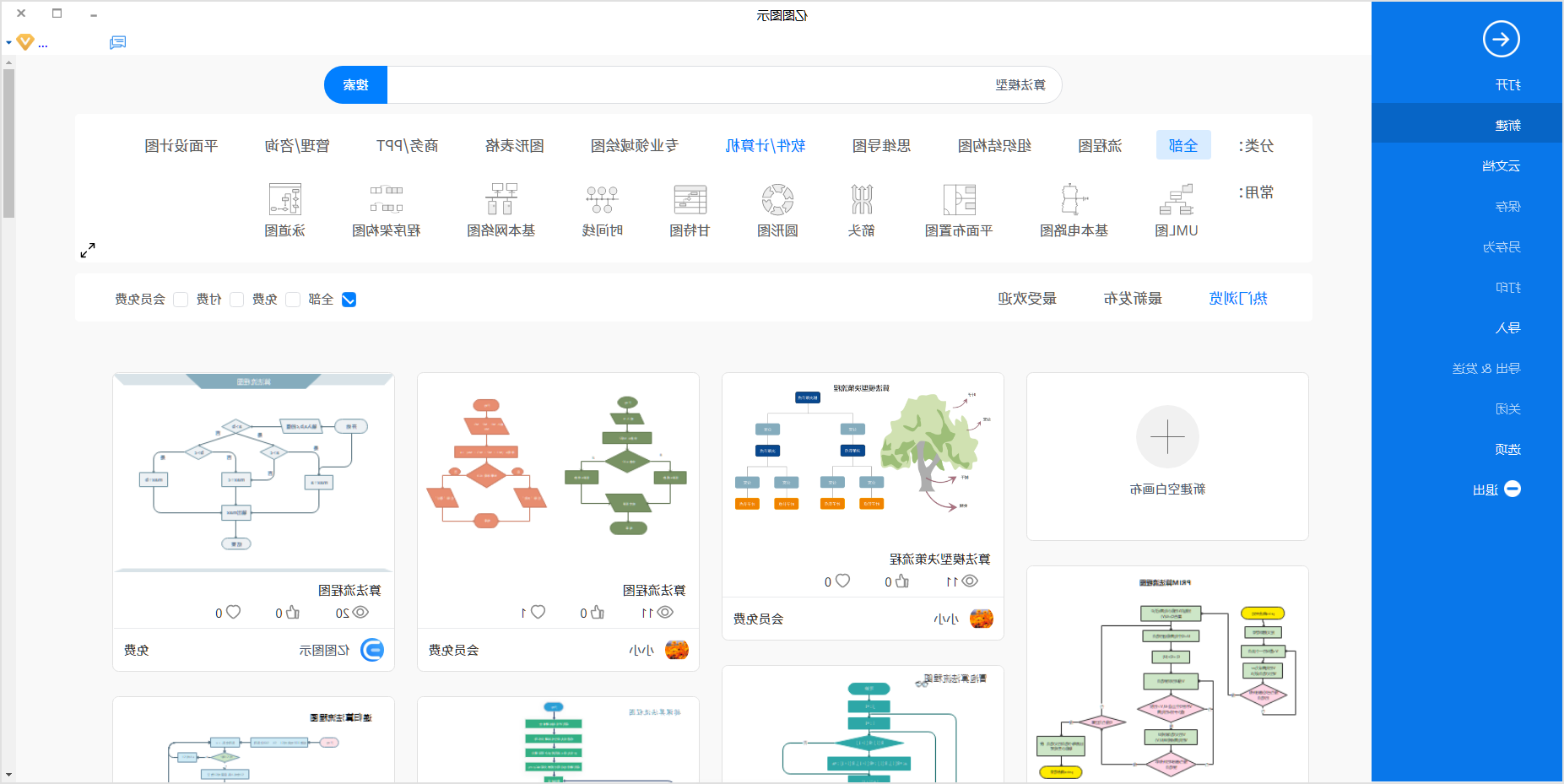Select the 基本电路图 category icon
Image resolution: width=1564 pixels, height=784 pixels.
coord(1074,199)
